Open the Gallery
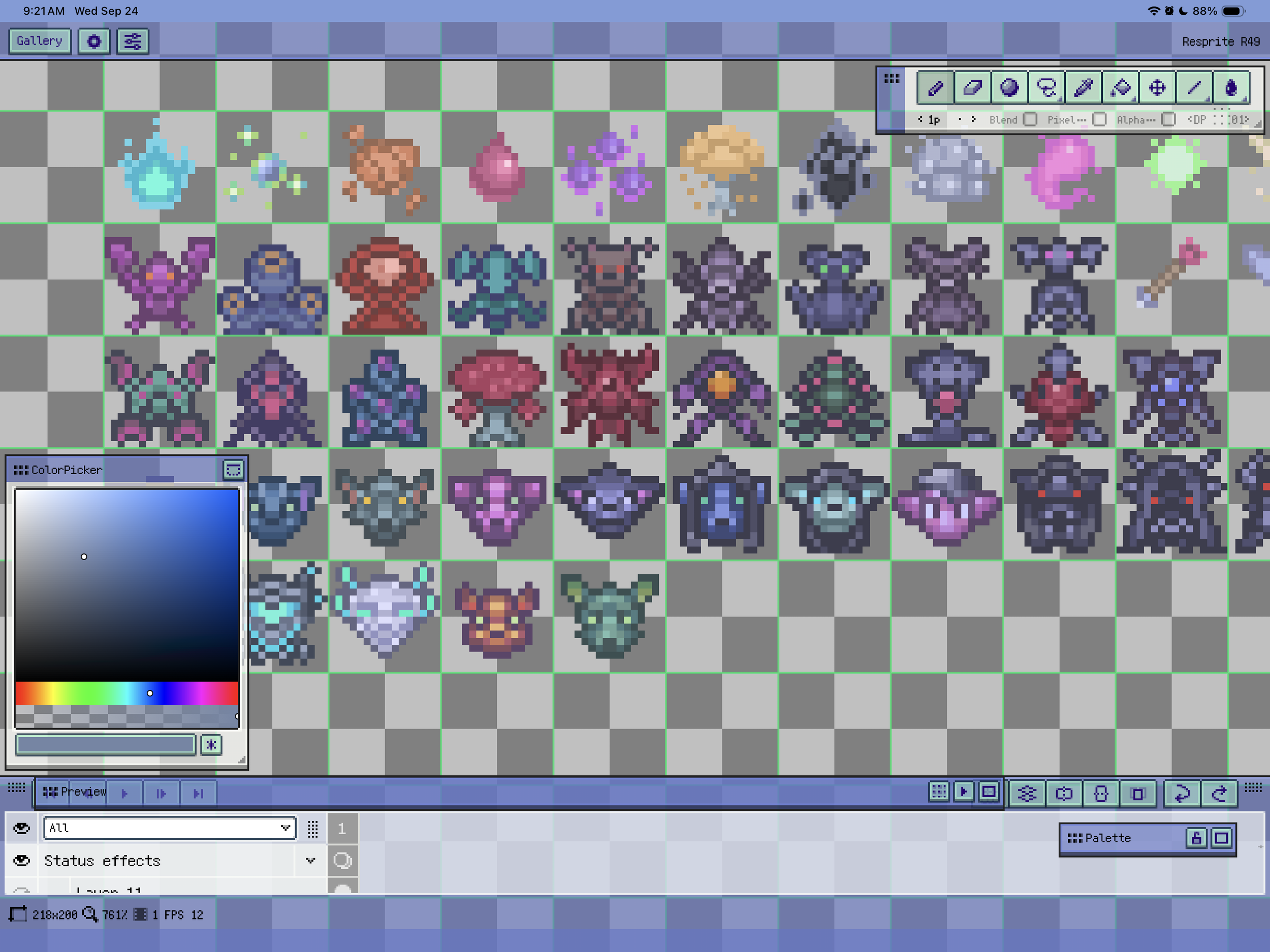Viewport: 1270px width, 952px height. click(40, 41)
